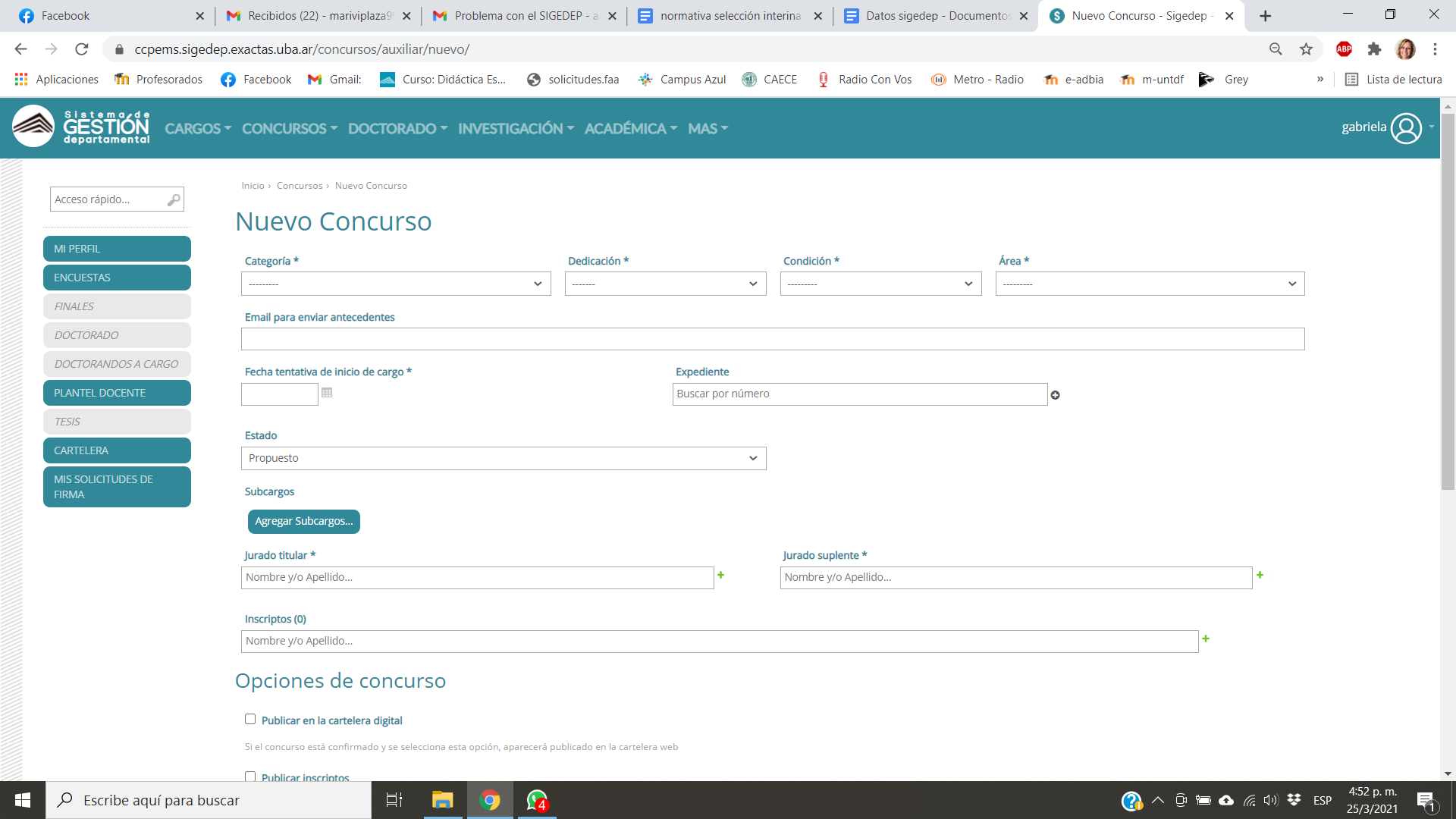Click the add expediente plus icon

1055,395
